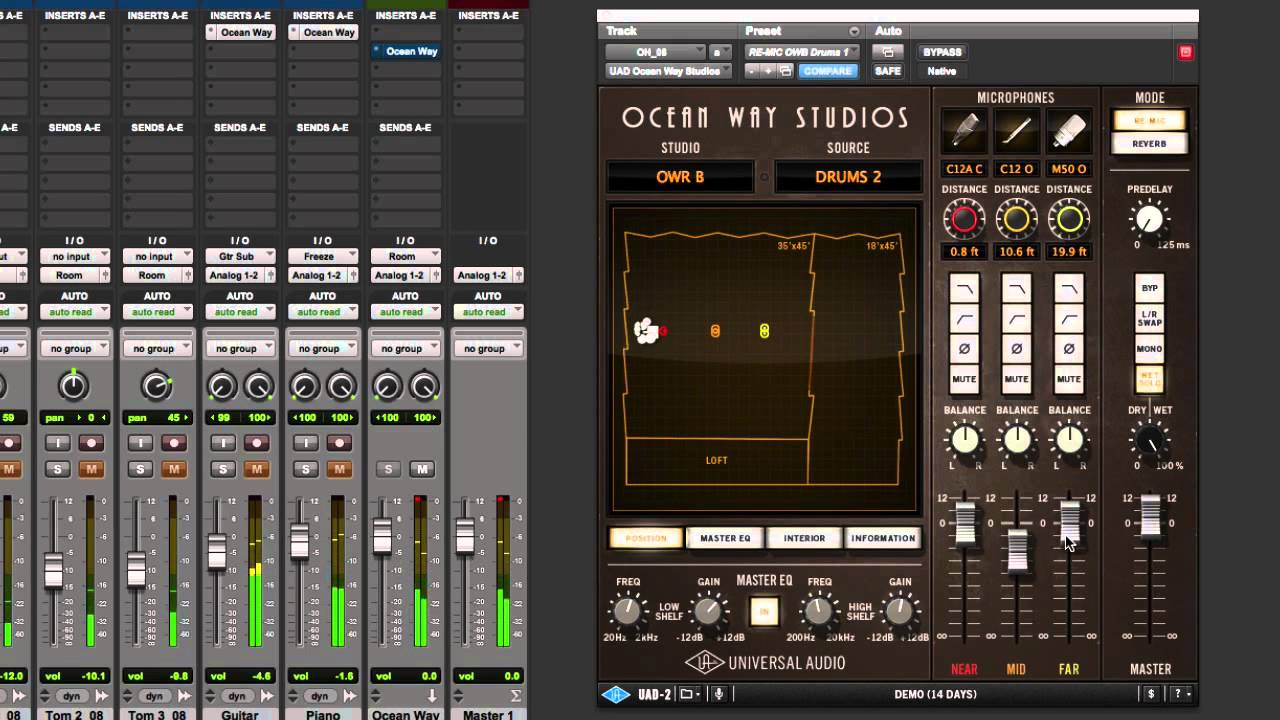
Task: Mute the Near microphone
Action: coord(965,379)
